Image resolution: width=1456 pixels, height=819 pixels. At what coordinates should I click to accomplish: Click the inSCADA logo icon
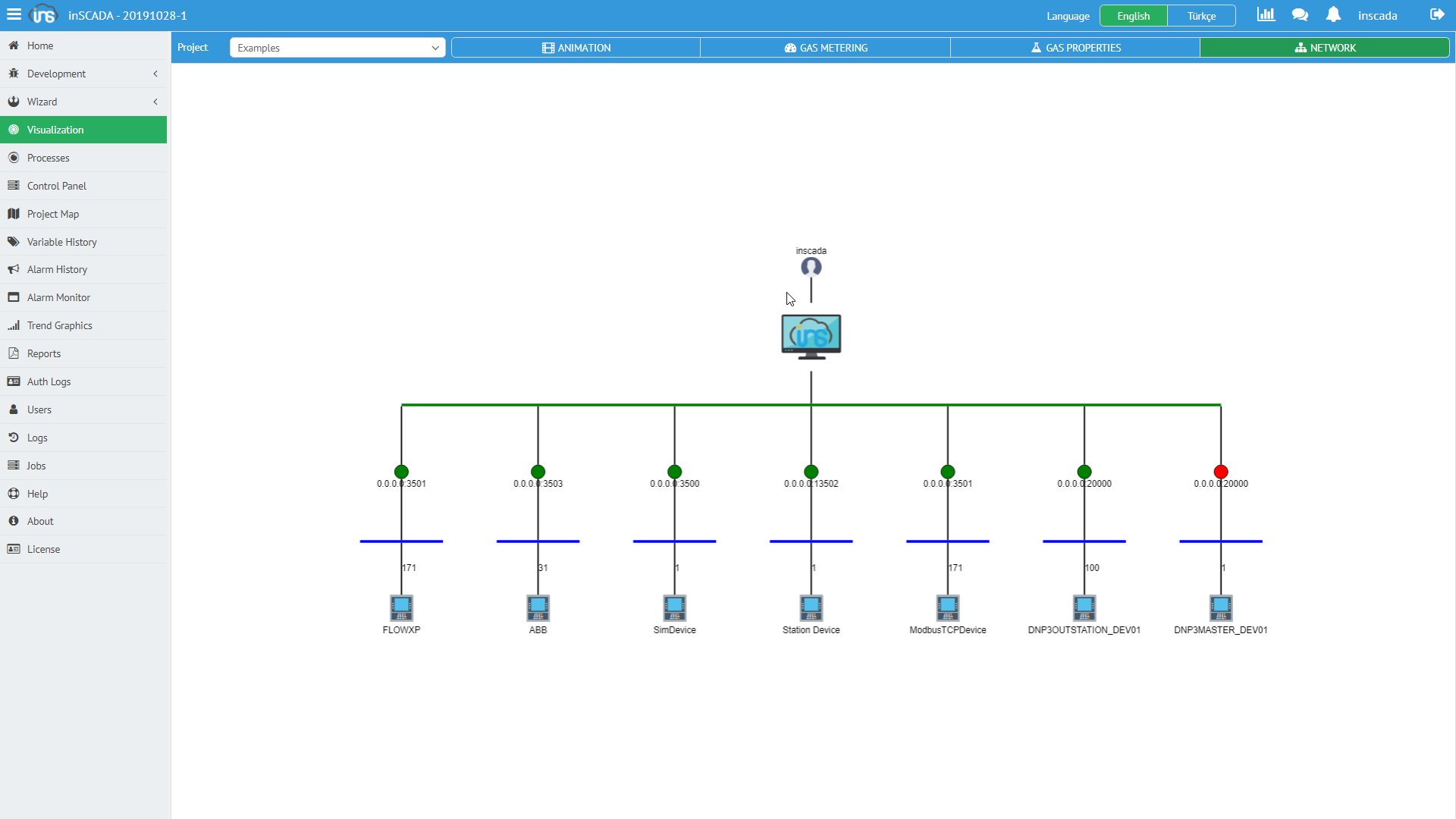43,14
